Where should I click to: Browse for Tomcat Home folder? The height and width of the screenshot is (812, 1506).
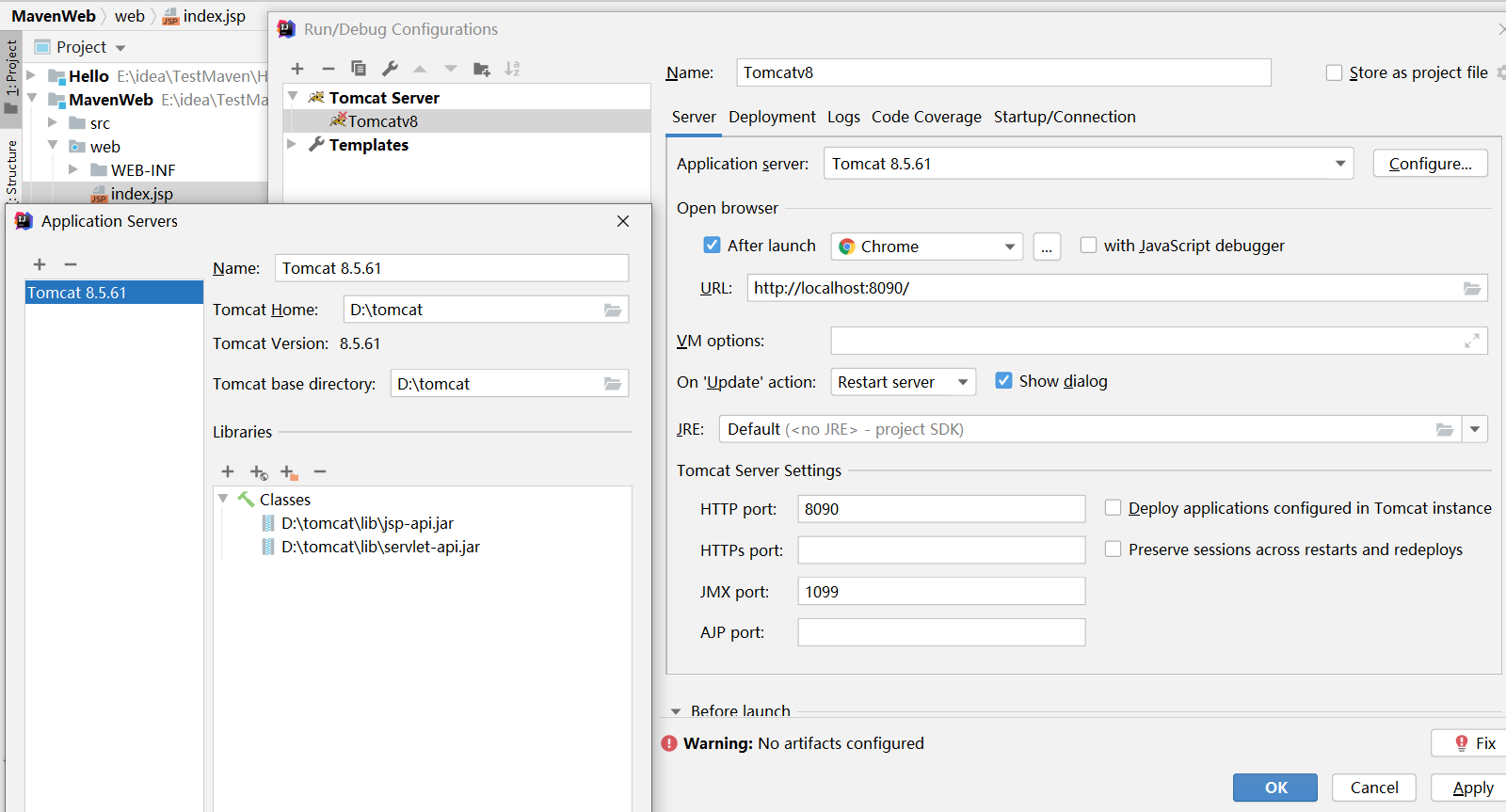coord(613,310)
